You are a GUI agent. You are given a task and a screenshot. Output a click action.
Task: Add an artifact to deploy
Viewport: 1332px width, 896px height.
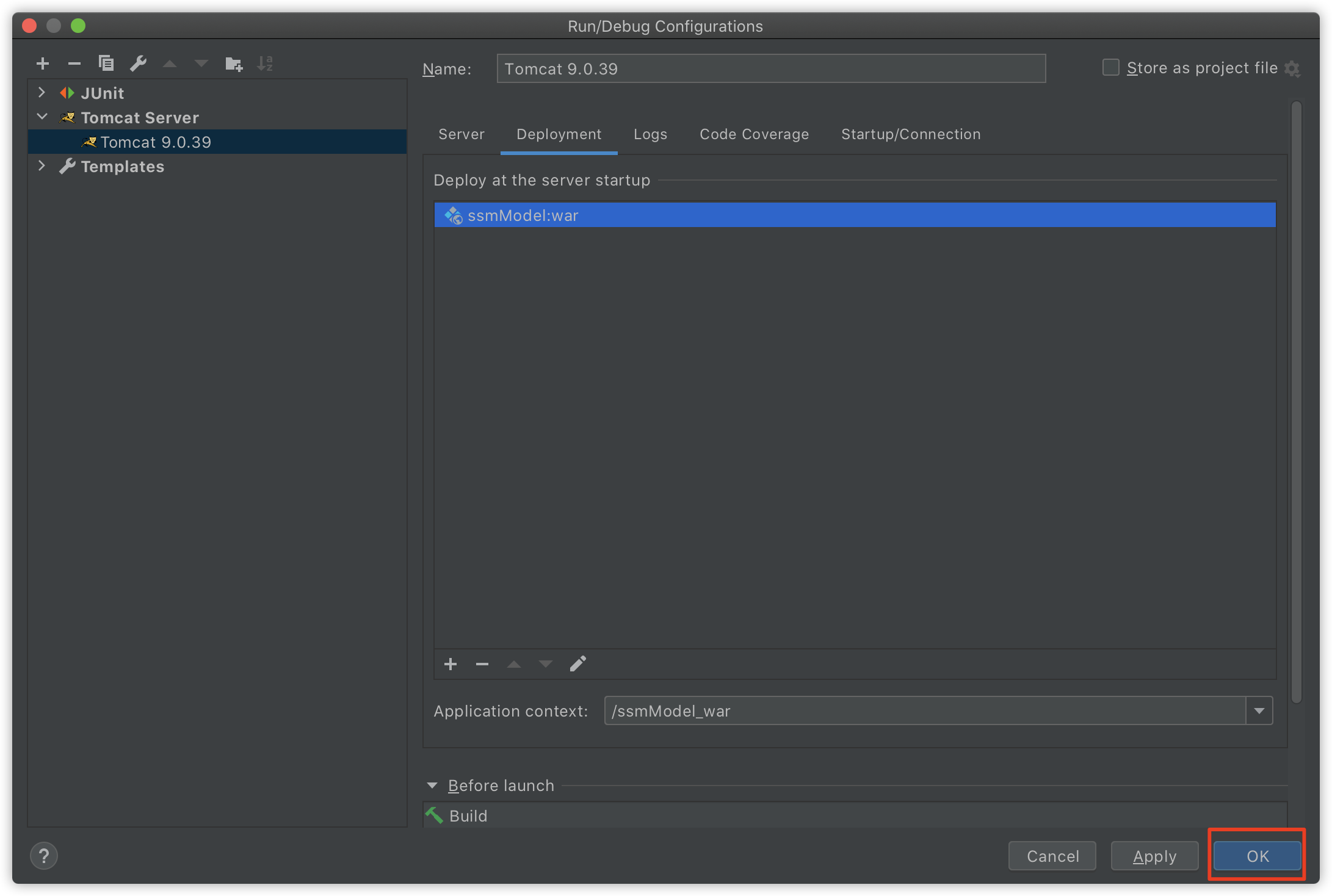click(451, 664)
